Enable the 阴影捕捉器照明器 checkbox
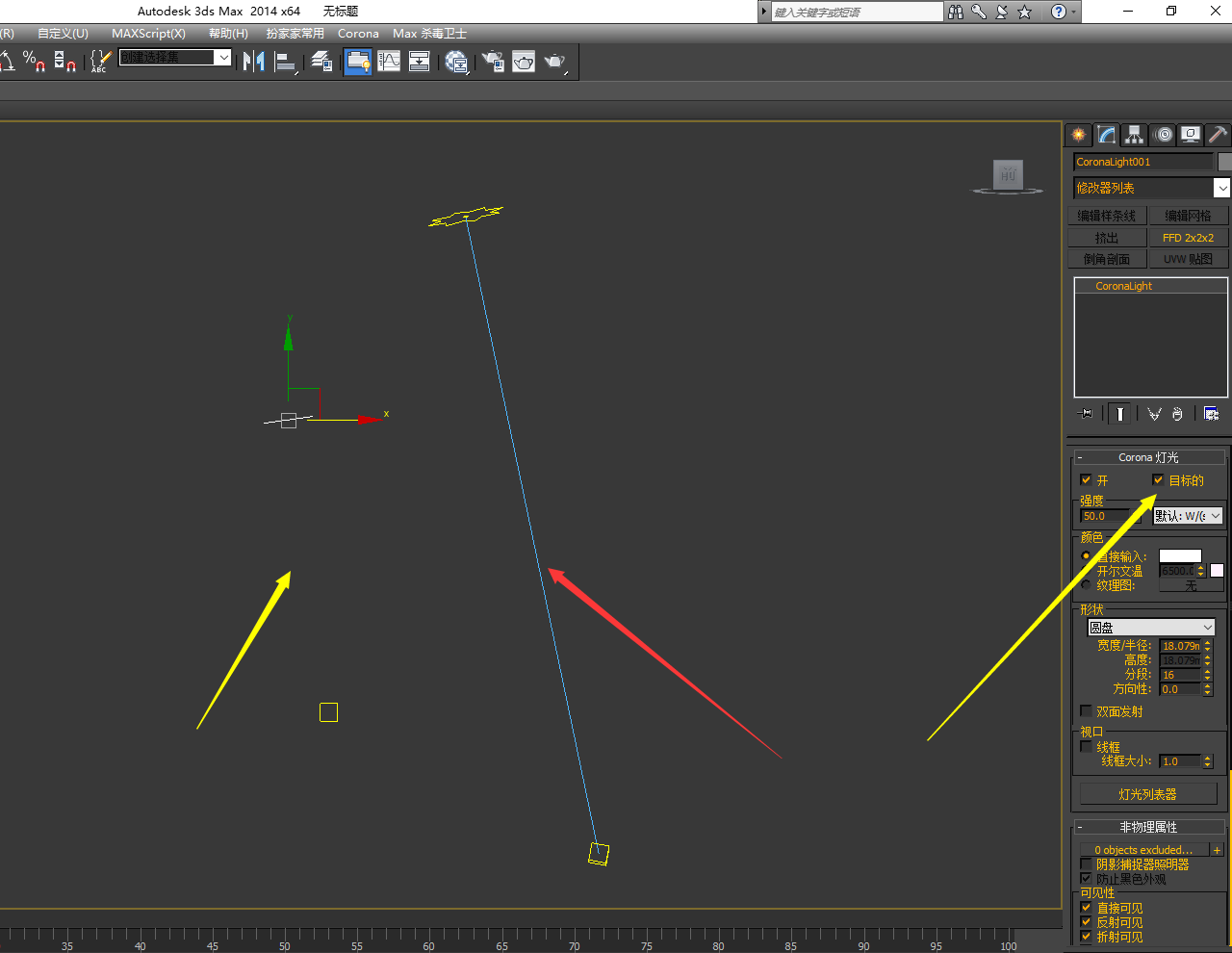Image resolution: width=1232 pixels, height=953 pixels. (1086, 864)
